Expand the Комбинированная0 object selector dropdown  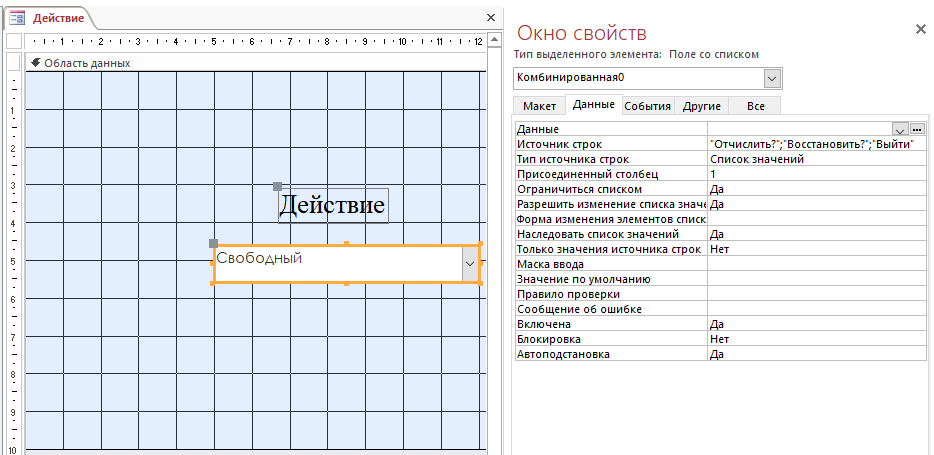(x=772, y=78)
